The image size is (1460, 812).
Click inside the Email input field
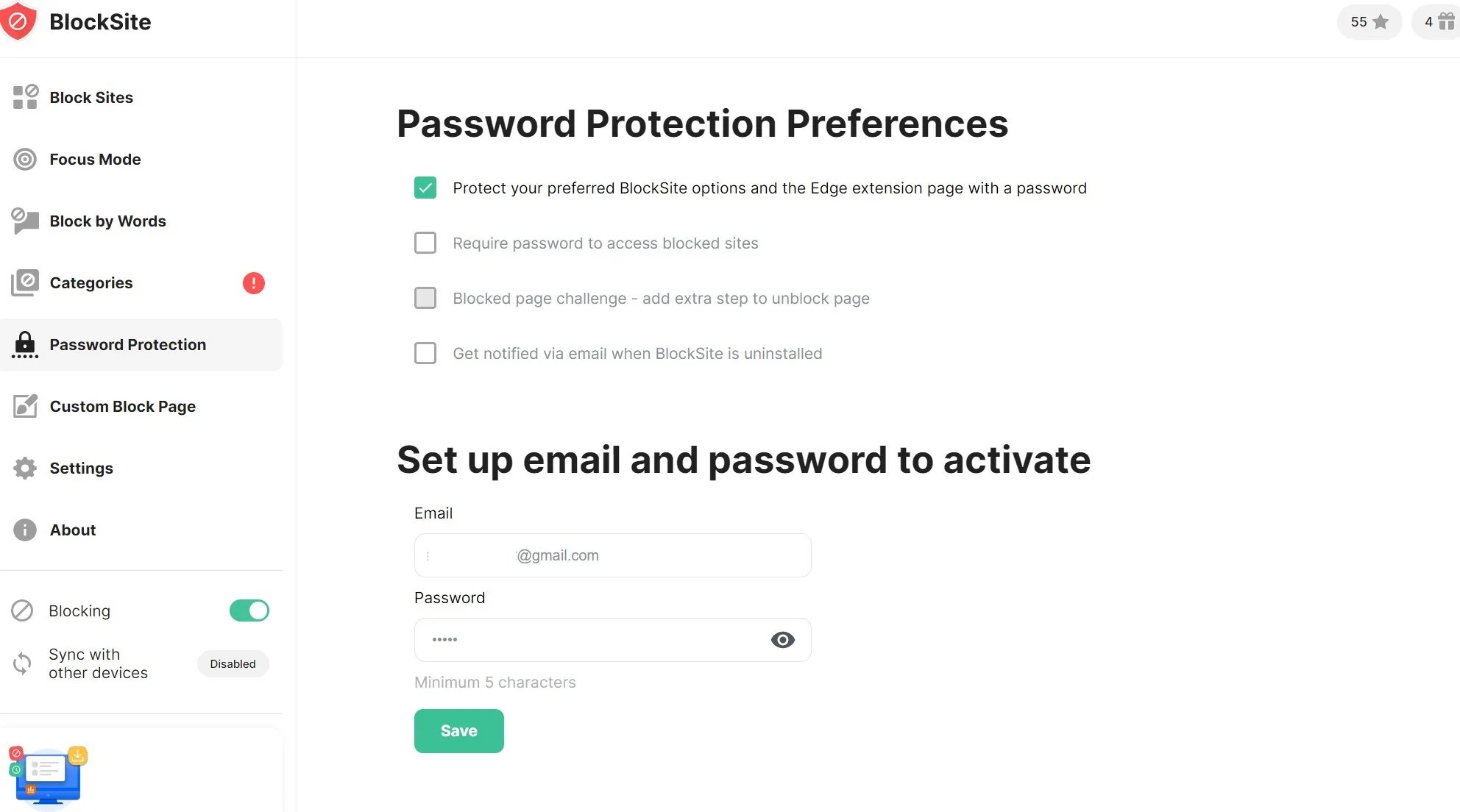[x=612, y=555]
